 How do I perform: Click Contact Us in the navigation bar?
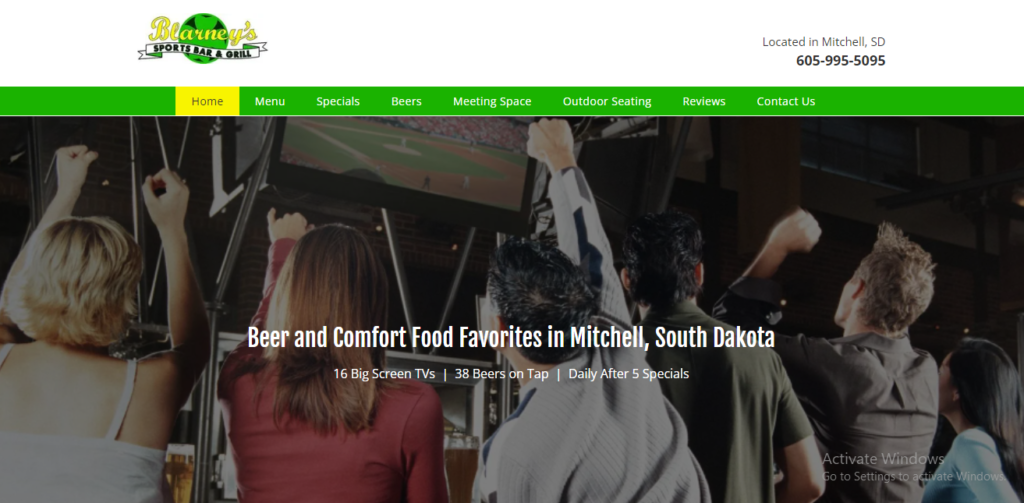[786, 101]
